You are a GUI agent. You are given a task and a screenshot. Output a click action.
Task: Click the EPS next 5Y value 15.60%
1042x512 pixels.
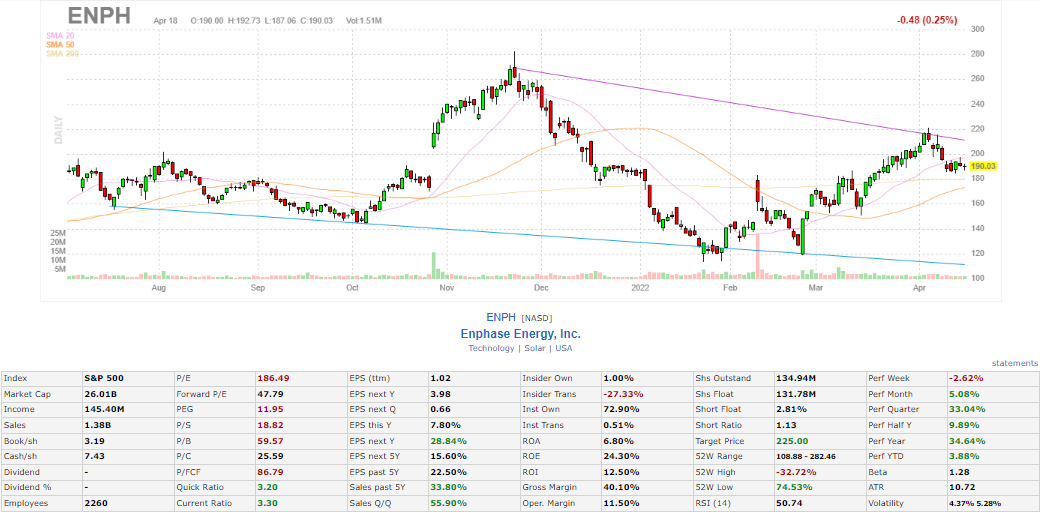tap(449, 456)
